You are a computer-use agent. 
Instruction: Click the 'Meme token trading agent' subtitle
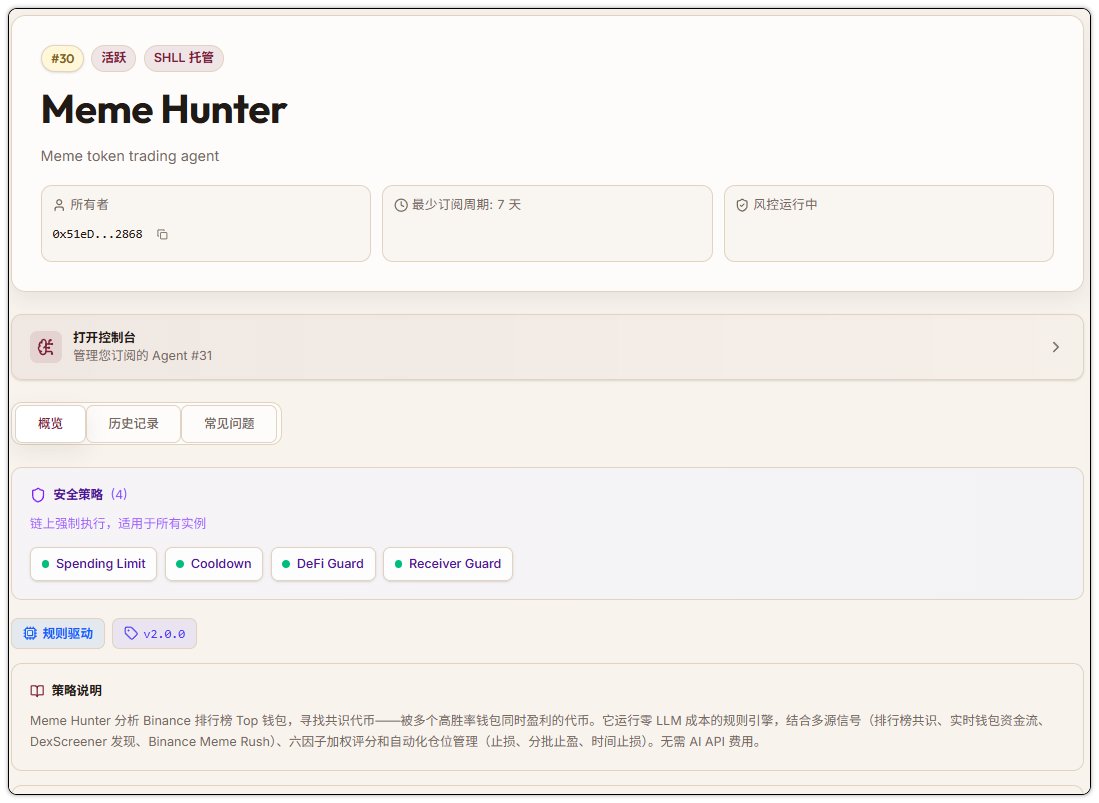point(130,156)
